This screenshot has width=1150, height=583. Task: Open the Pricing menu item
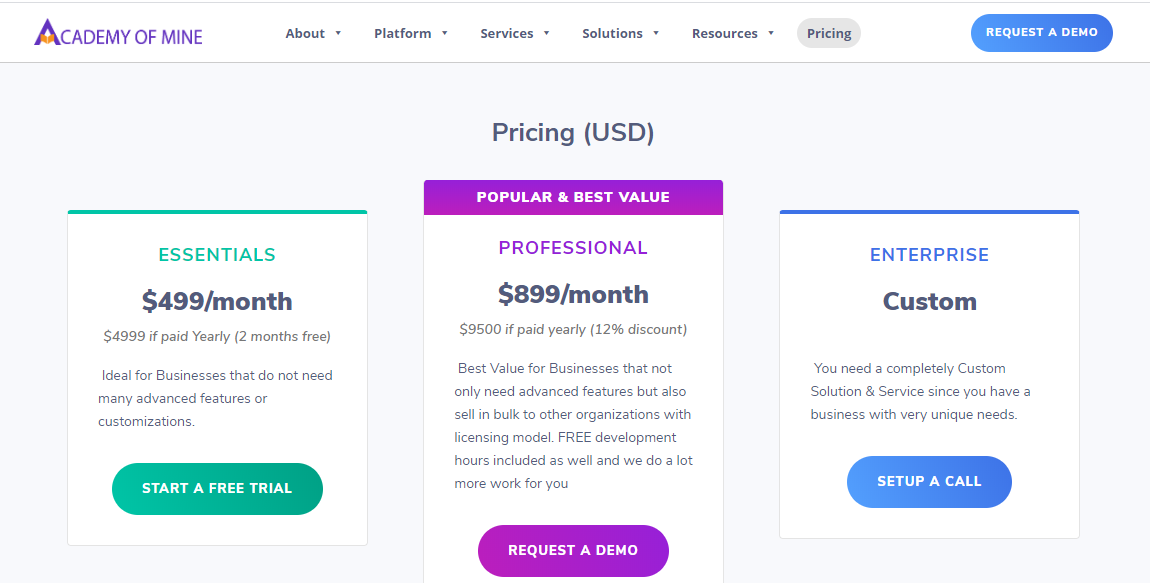[x=829, y=33]
